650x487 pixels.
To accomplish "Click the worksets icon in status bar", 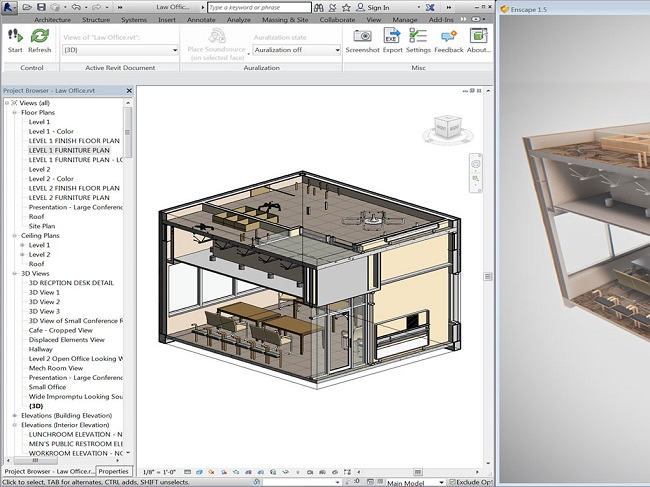I will (257, 482).
